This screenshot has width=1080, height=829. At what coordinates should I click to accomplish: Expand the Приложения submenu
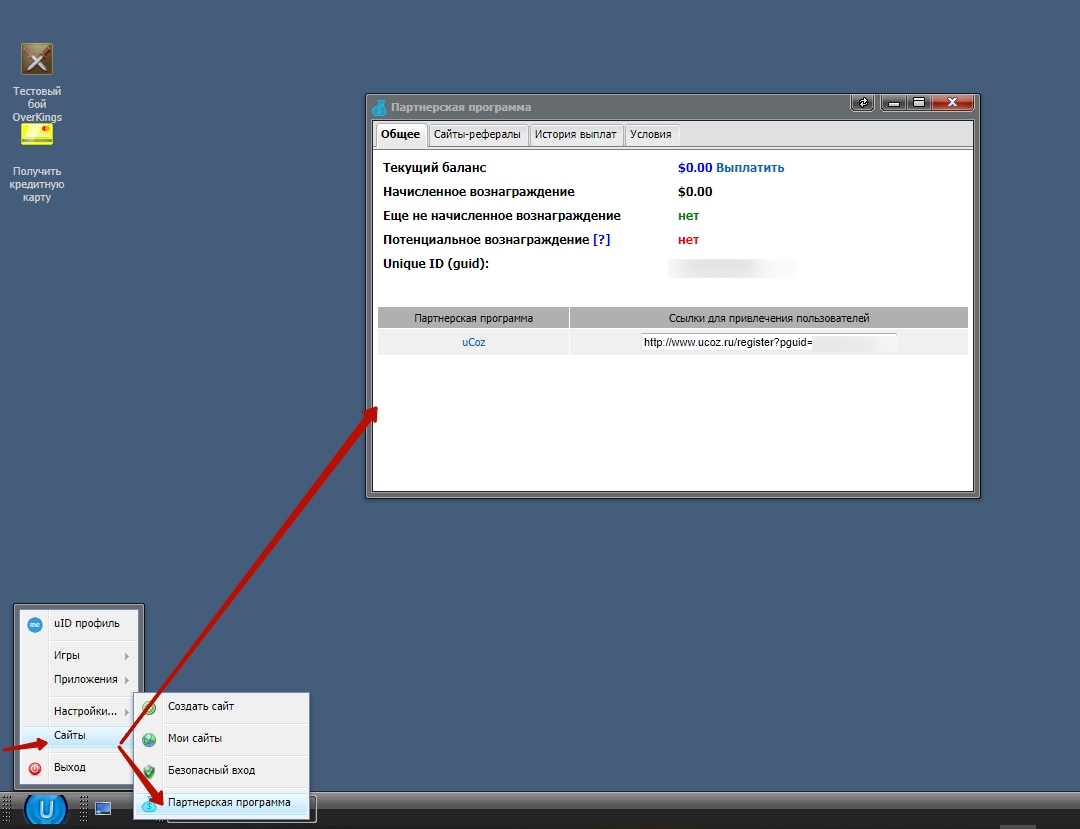coord(90,680)
